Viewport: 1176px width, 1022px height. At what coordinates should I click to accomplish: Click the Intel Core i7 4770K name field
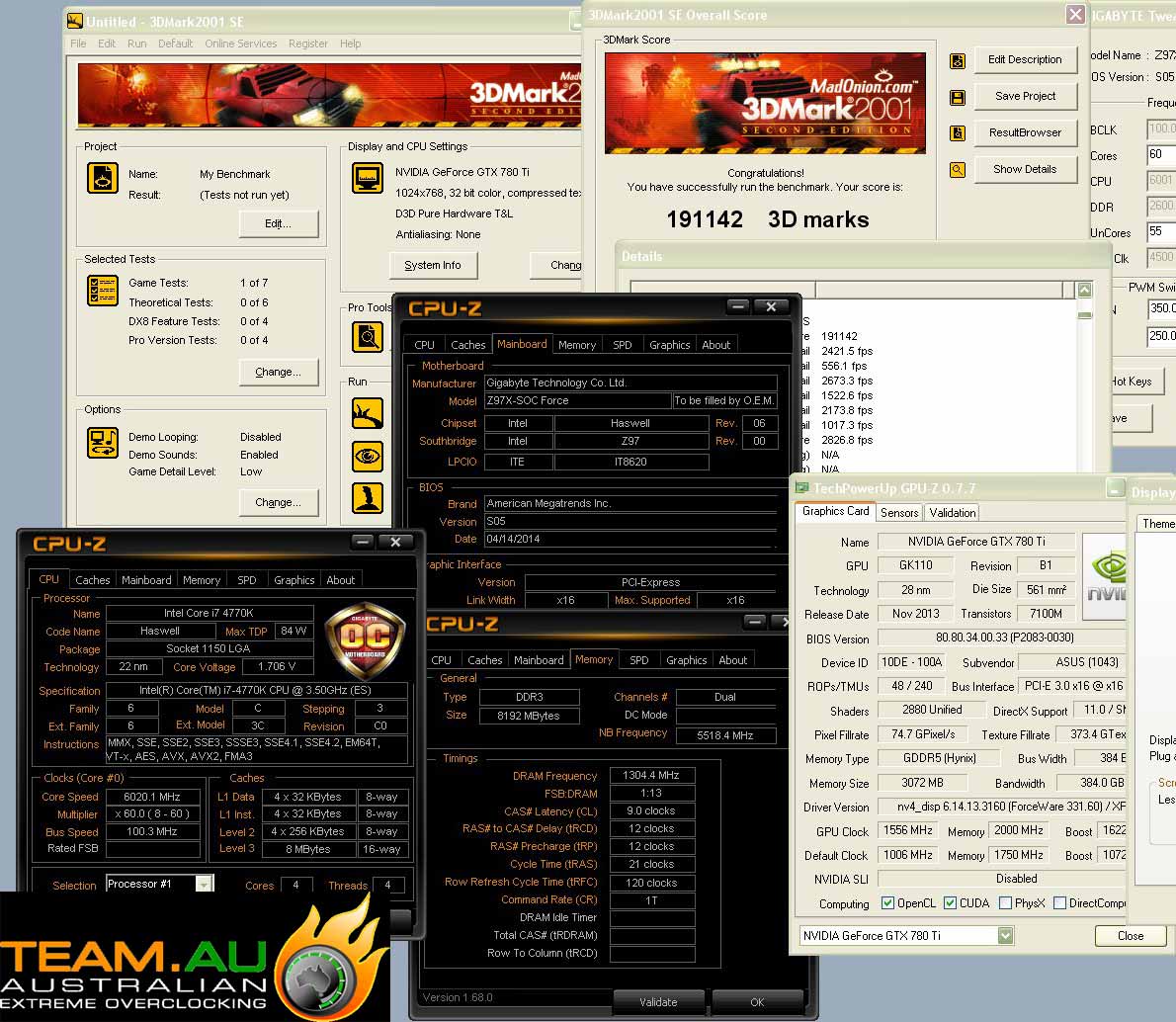210,613
